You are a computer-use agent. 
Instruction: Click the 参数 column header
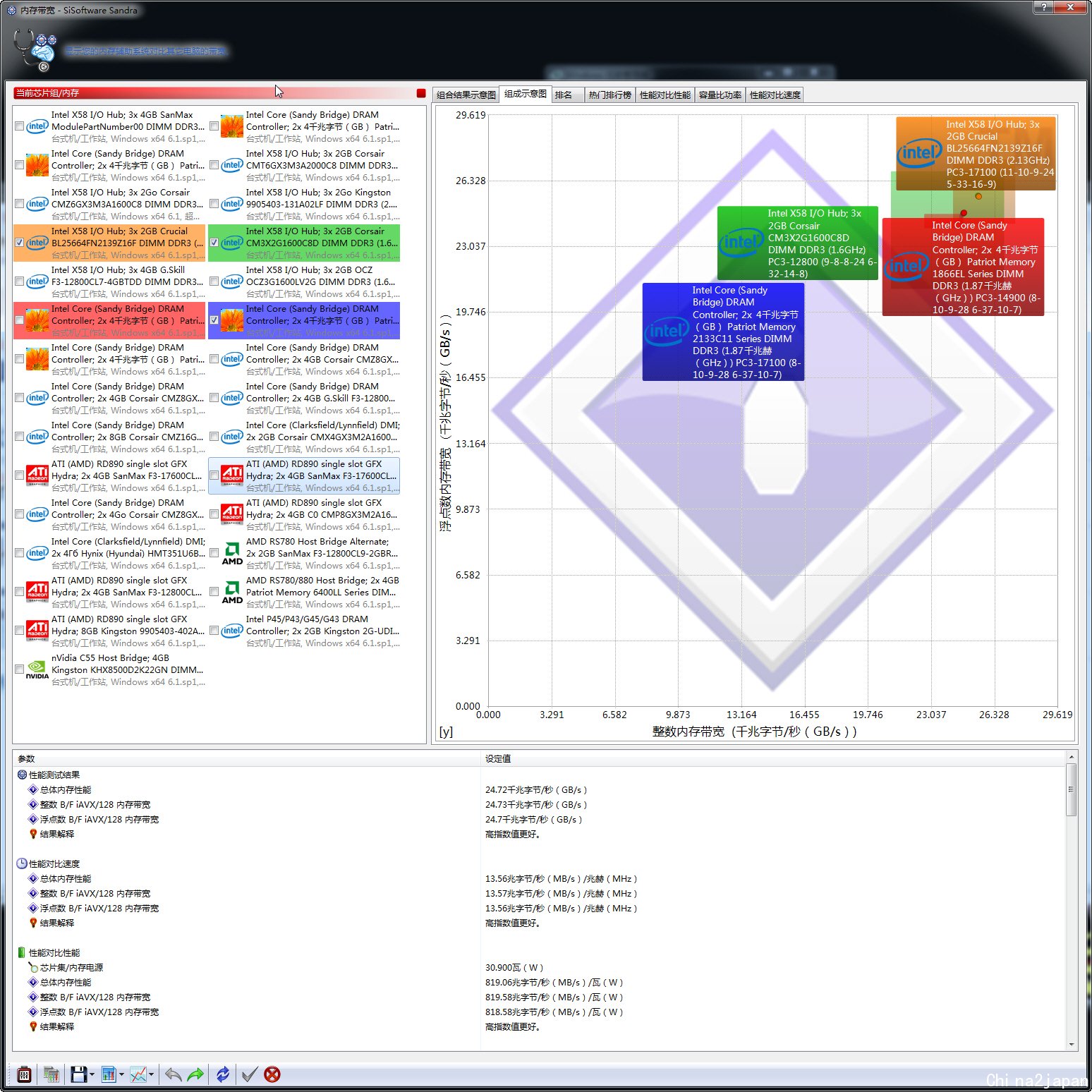247,758
